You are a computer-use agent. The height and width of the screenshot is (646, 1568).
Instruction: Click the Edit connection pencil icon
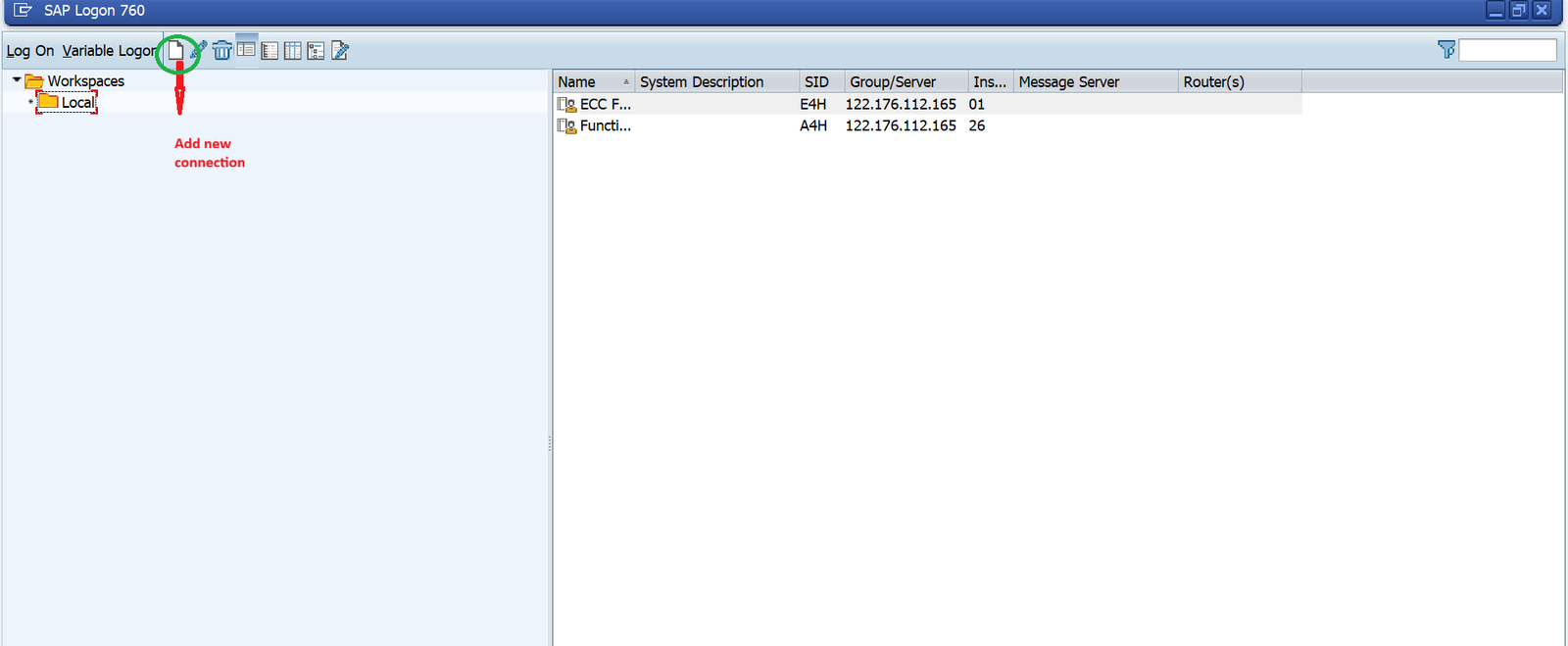[199, 50]
